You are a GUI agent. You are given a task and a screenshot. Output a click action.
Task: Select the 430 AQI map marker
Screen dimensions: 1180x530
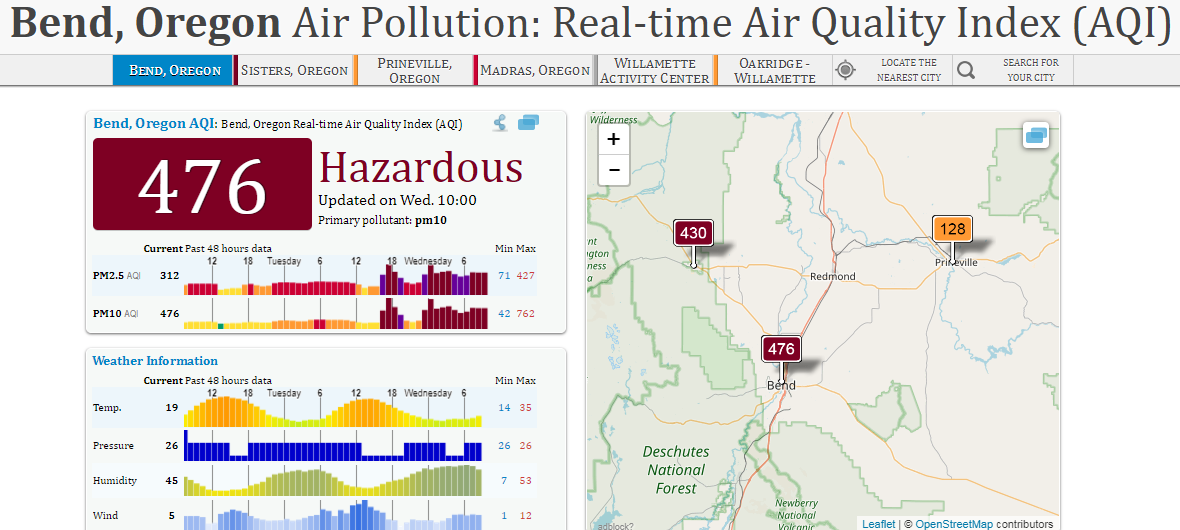coord(693,233)
